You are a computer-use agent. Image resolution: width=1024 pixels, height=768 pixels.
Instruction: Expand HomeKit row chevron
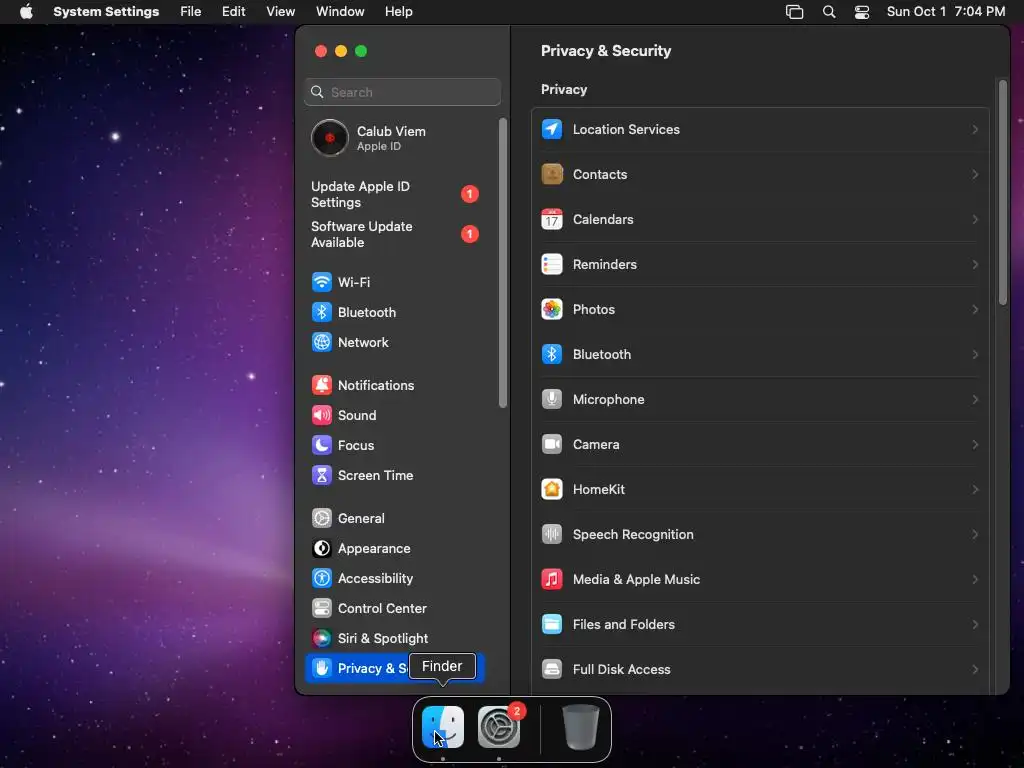(974, 489)
